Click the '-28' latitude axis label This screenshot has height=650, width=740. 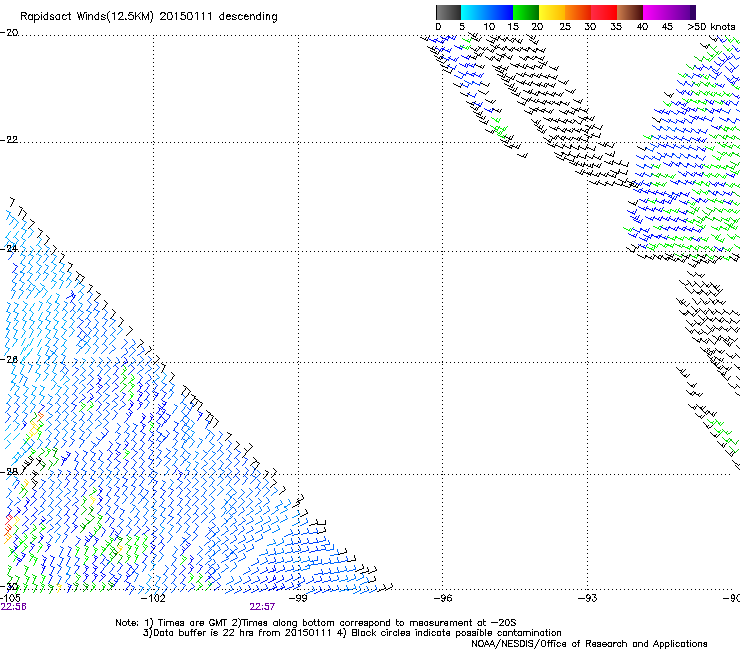tap(9, 471)
